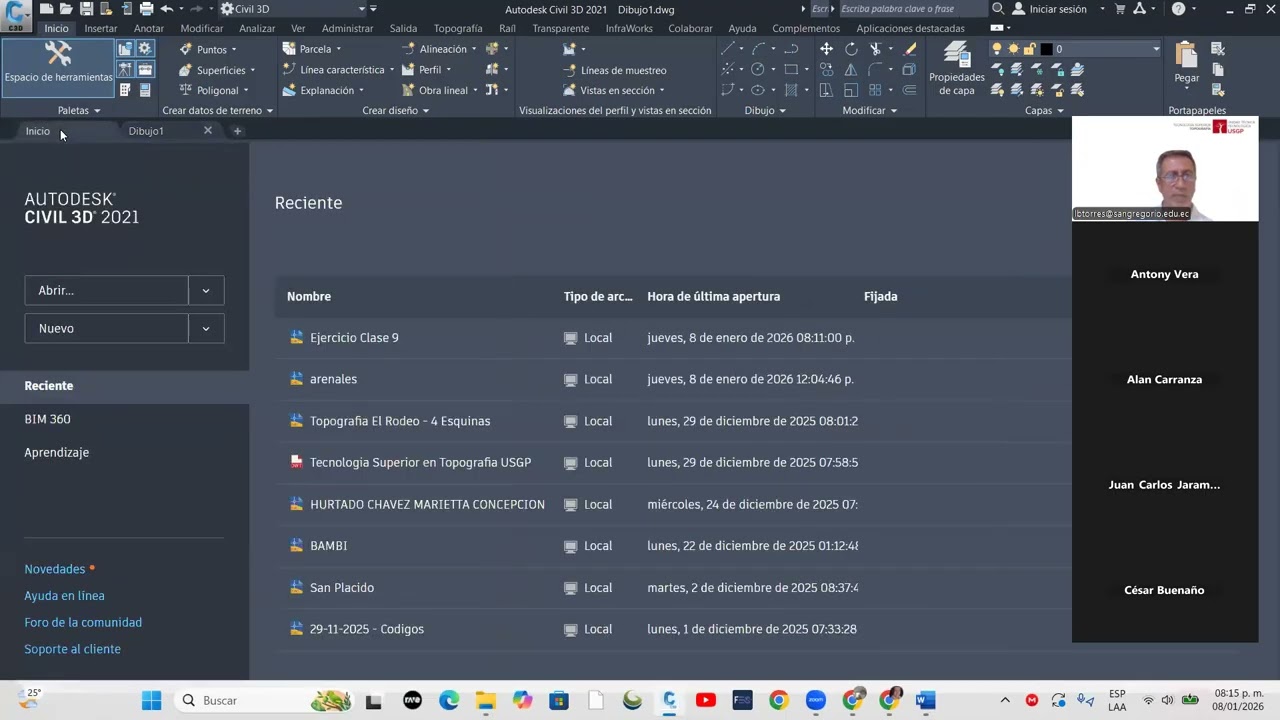The width and height of the screenshot is (1280, 720).
Task: Switch to the Dibujo1 file tab
Action: coord(146,131)
